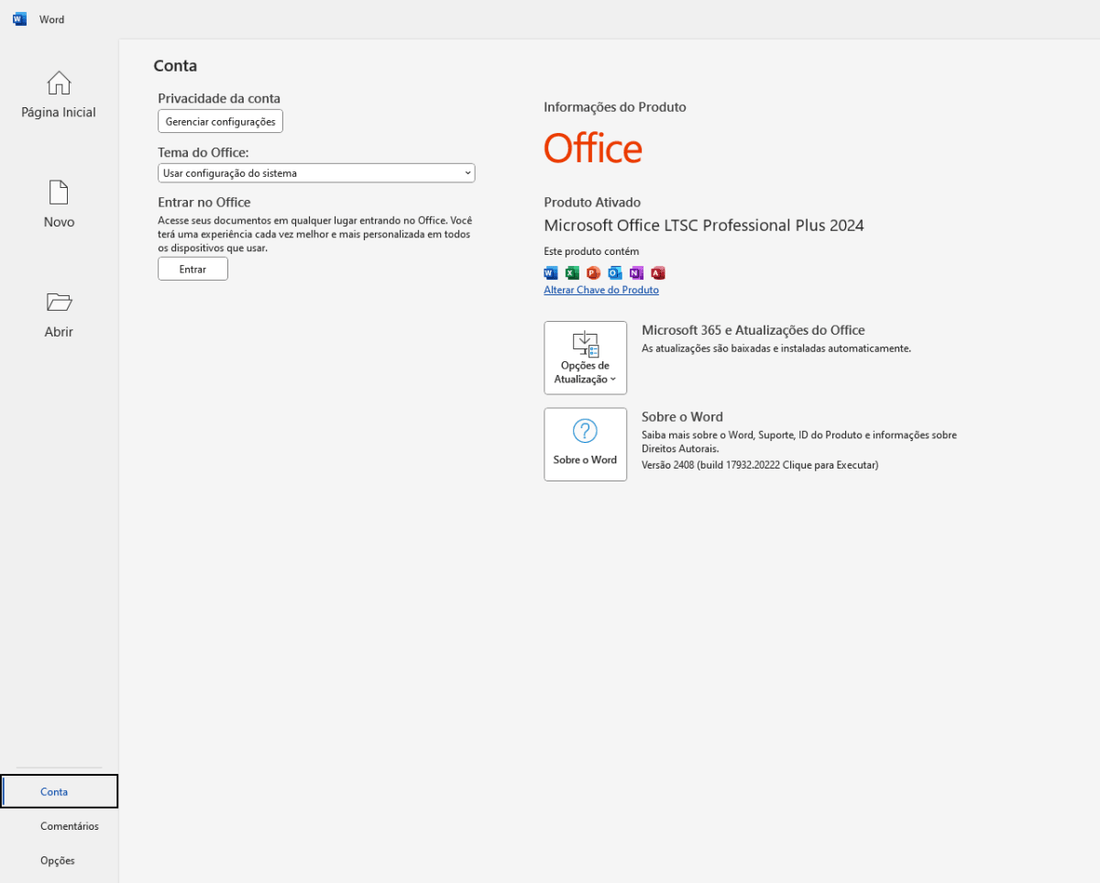This screenshot has width=1100, height=883.
Task: Click the Outlook product icon
Action: click(x=615, y=273)
